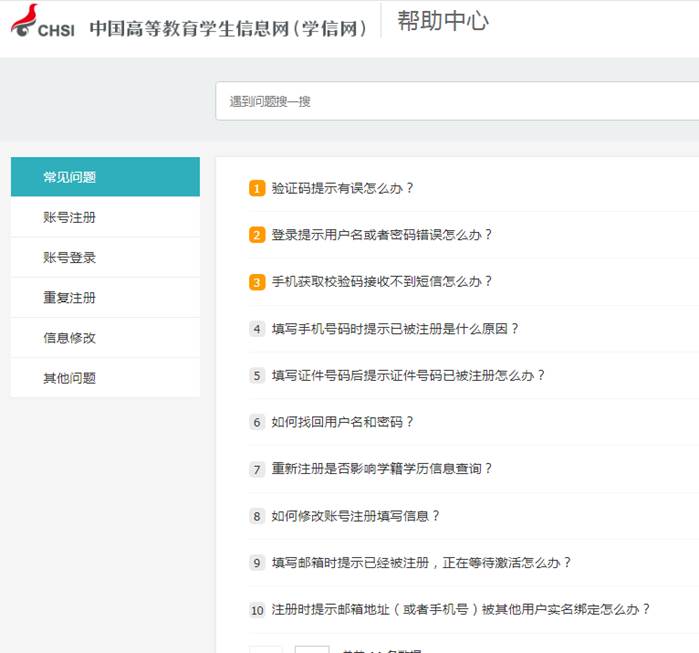Click the orange number 3 badge
699x653 pixels.
point(257,282)
